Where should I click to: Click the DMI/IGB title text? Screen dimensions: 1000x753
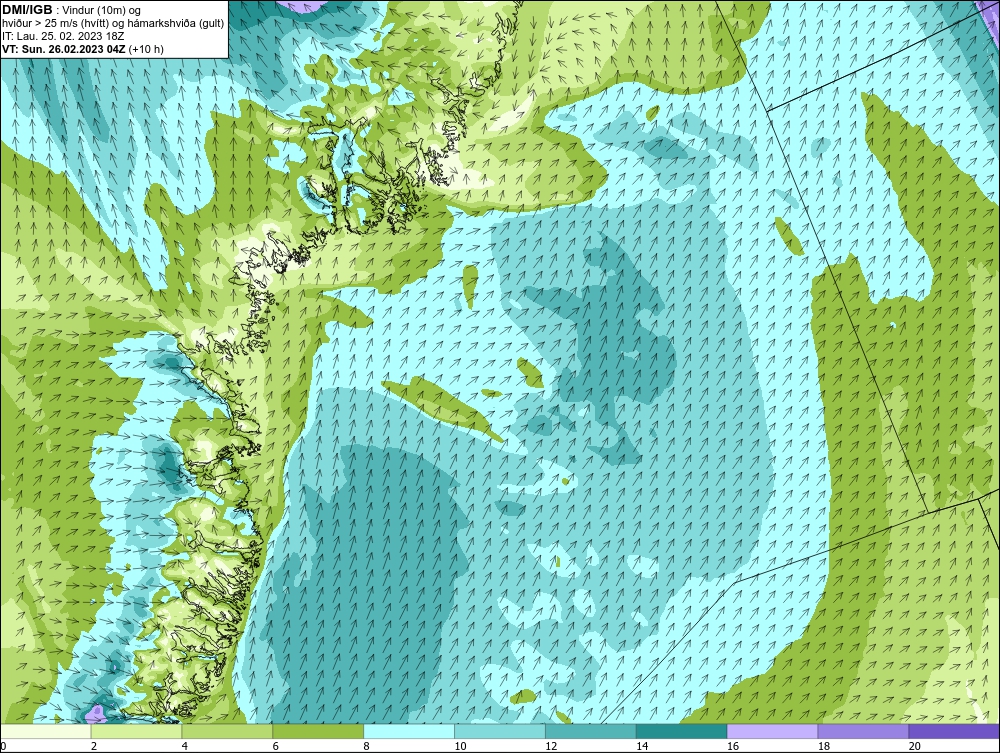click(27, 10)
